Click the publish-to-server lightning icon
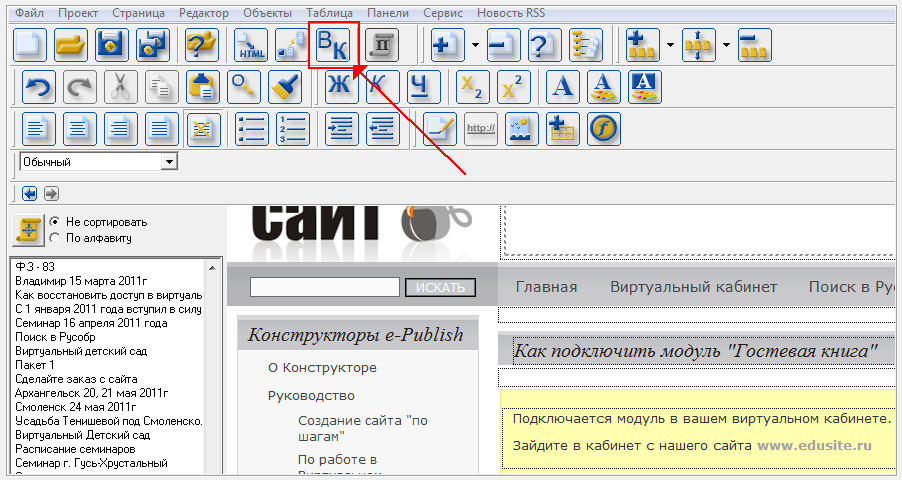The width and height of the screenshot is (902, 480). tap(292, 45)
